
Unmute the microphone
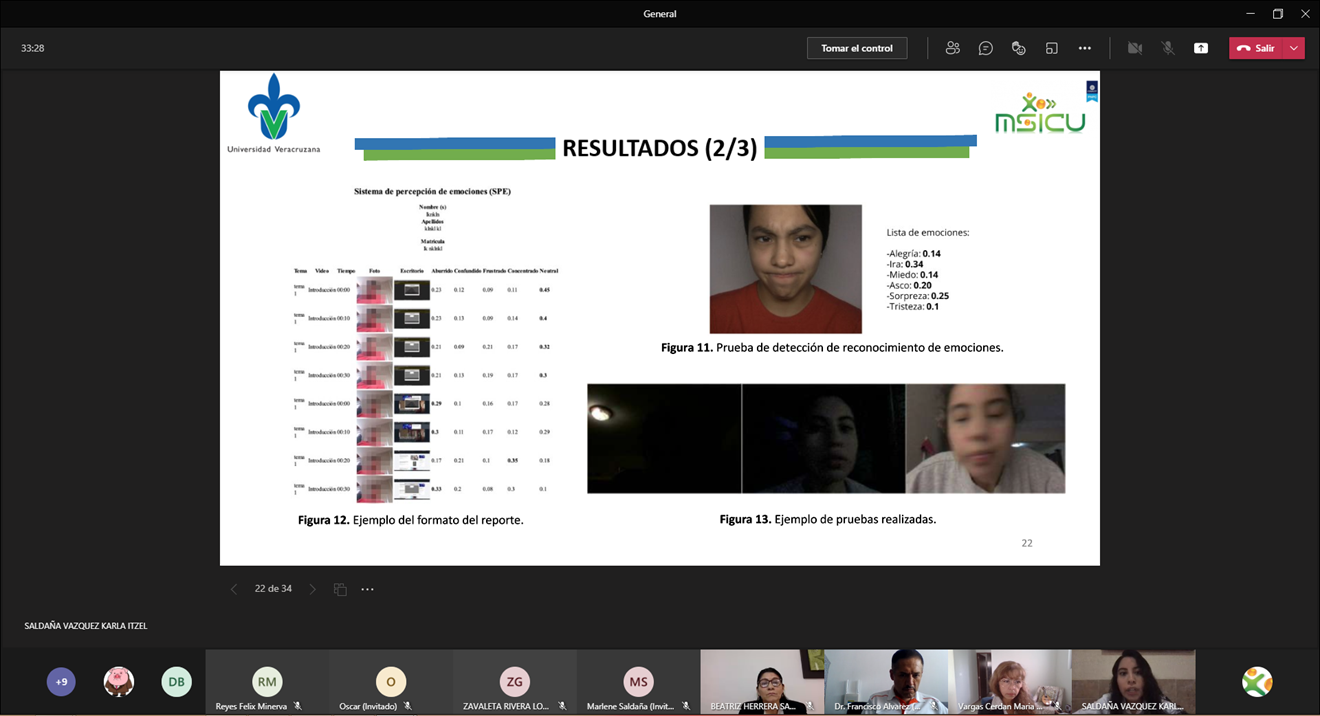(1167, 48)
